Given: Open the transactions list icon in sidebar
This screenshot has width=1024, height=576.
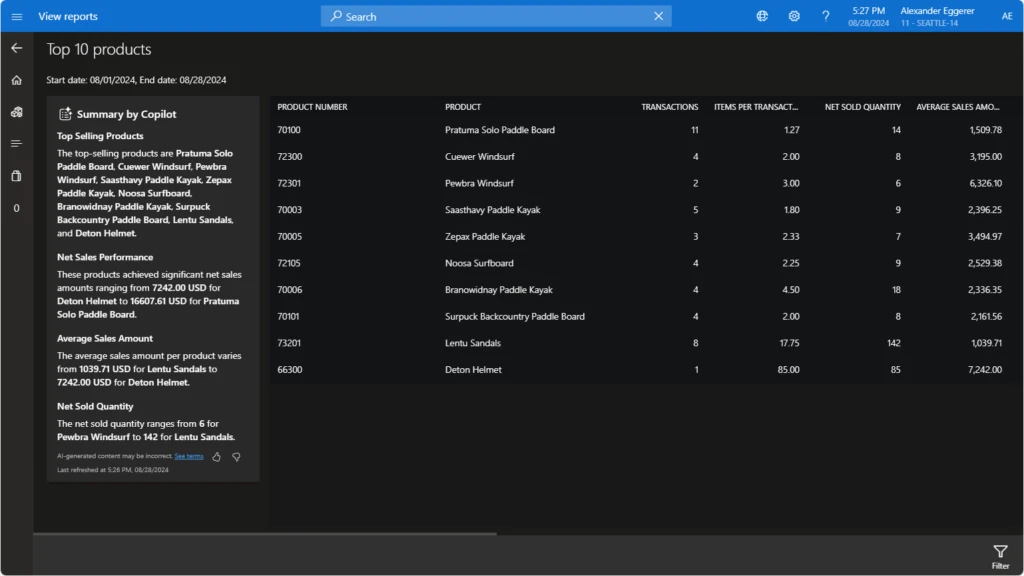Looking at the screenshot, I should pyautogui.click(x=16, y=143).
